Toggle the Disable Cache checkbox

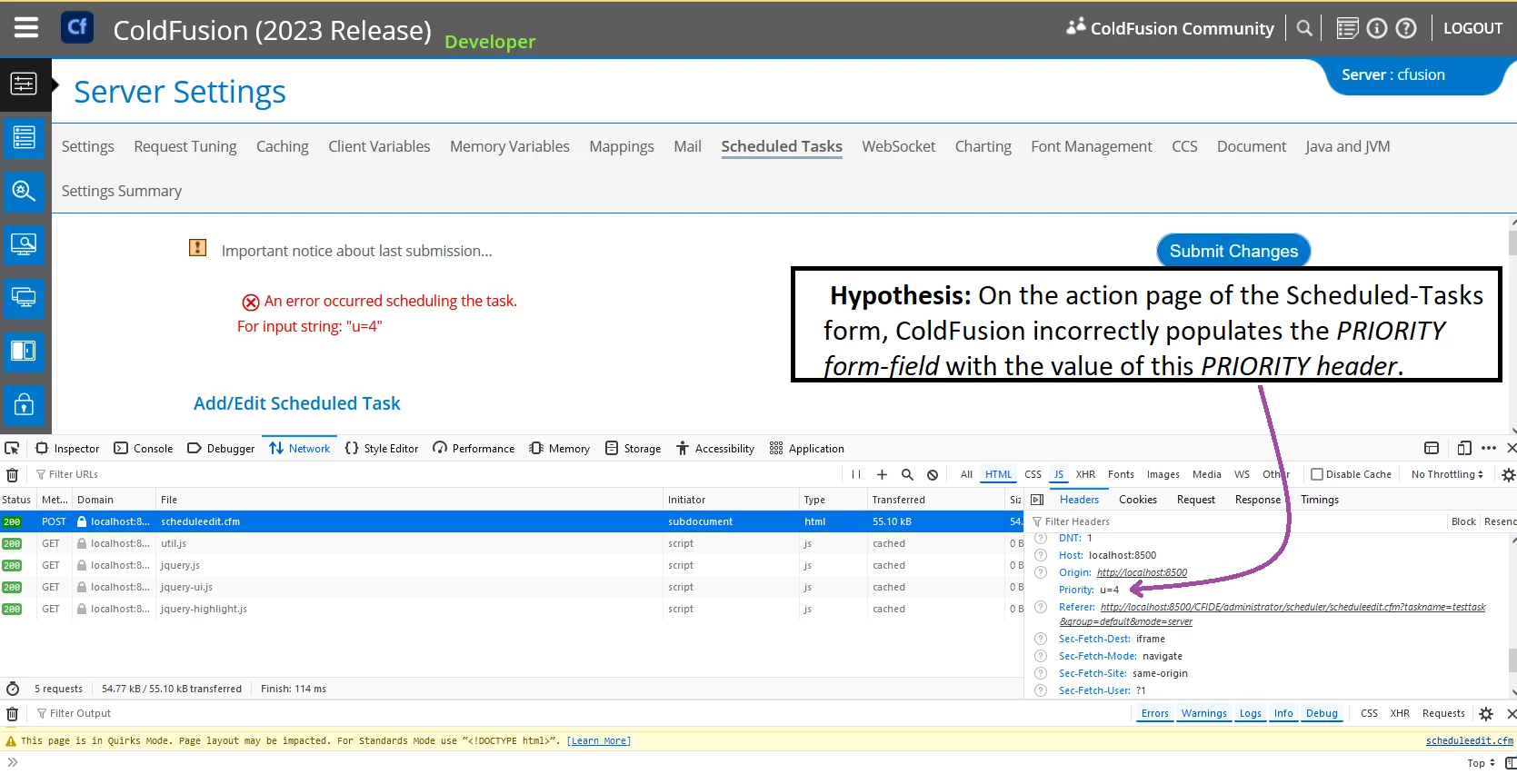tap(1317, 474)
